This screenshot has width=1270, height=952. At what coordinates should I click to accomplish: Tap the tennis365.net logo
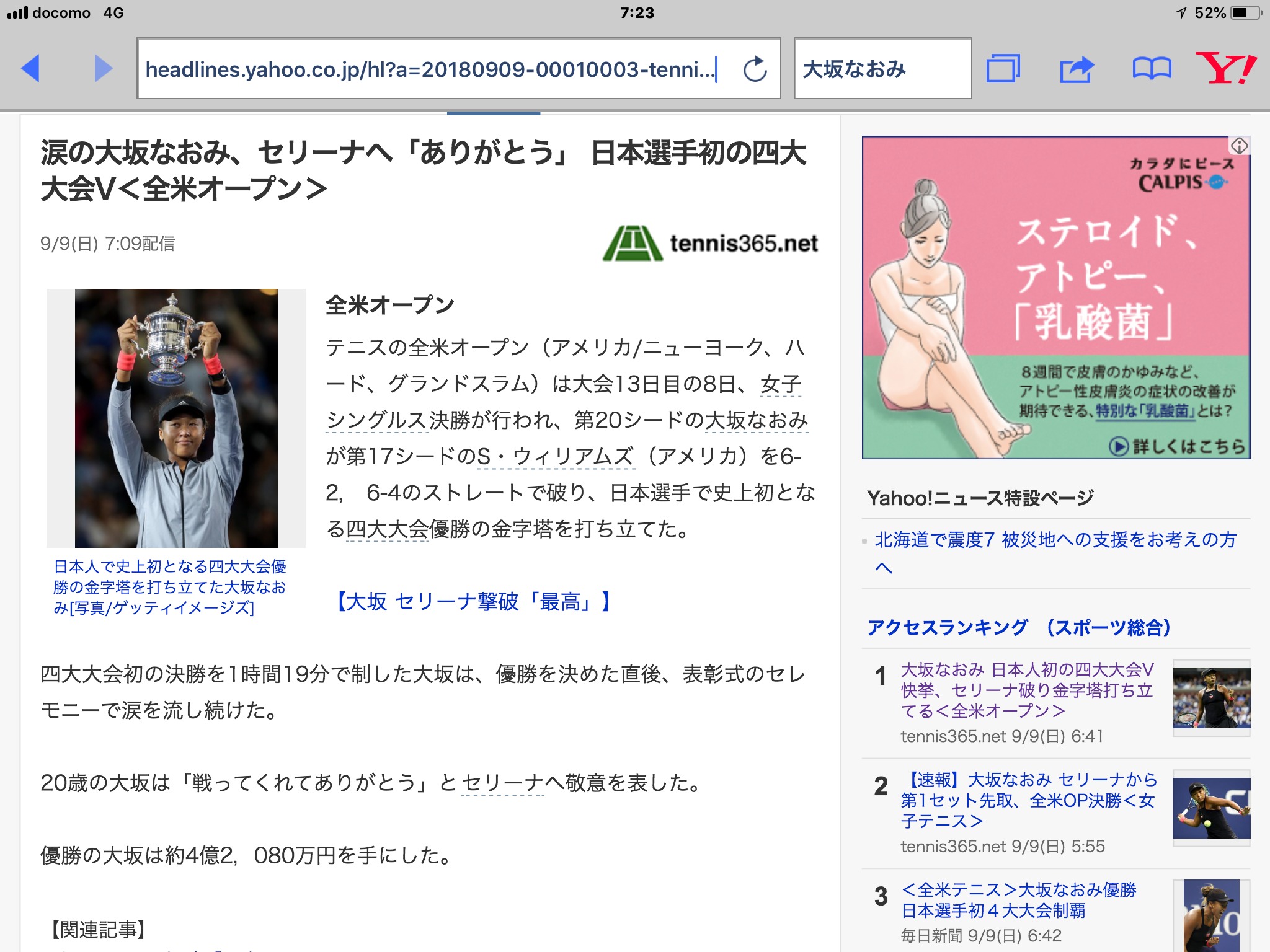(711, 244)
